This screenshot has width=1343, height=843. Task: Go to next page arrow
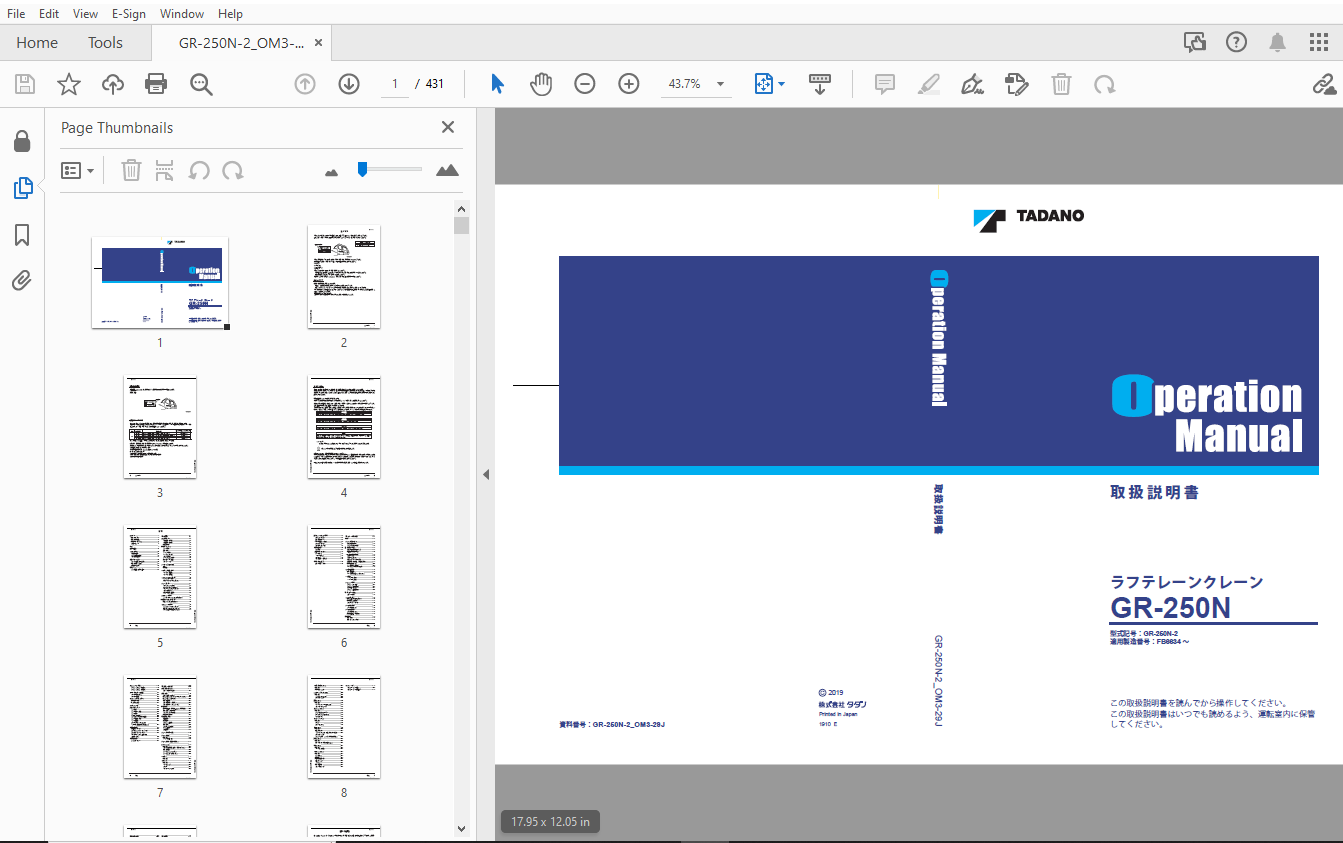click(349, 84)
